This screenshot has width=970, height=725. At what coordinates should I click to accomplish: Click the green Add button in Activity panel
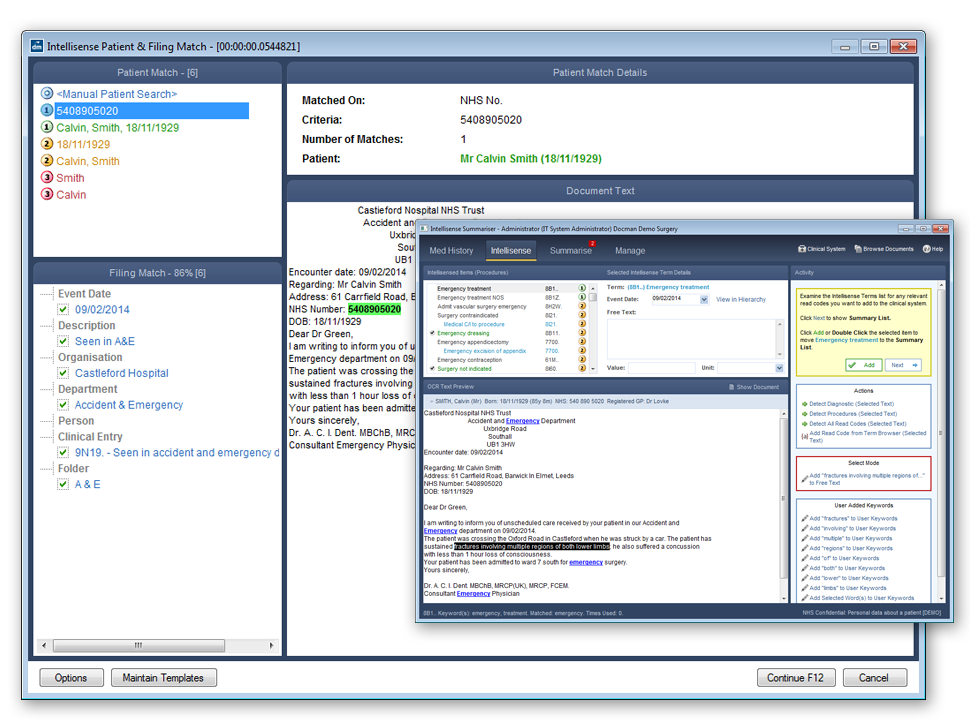[864, 365]
